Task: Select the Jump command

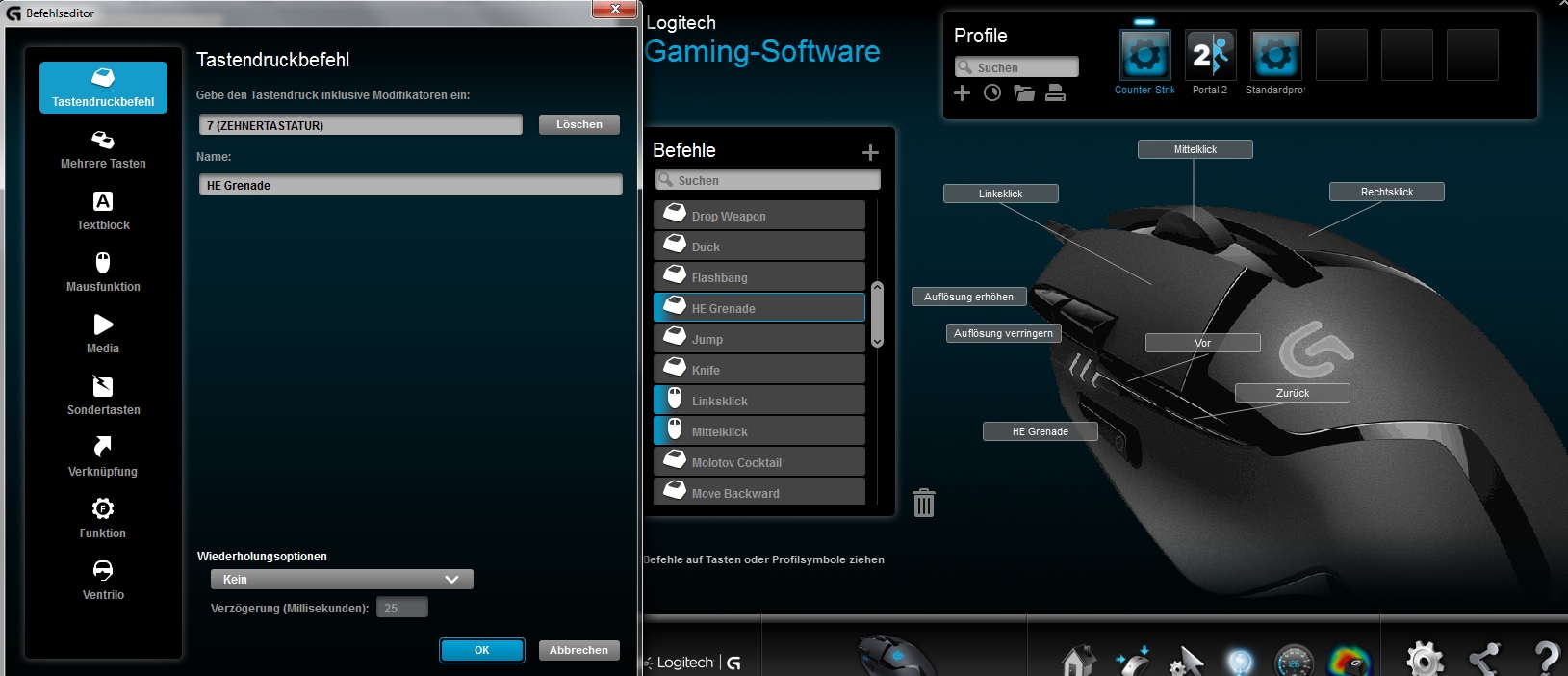Action: coord(759,338)
